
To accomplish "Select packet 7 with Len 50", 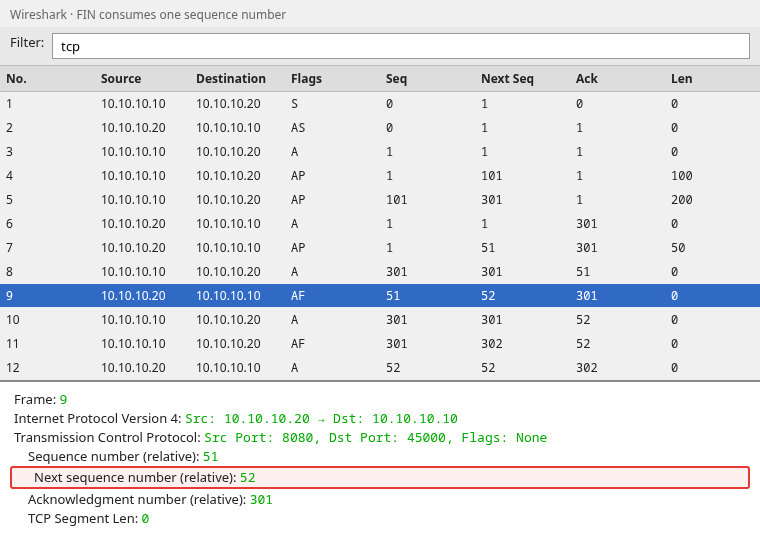I will (380, 248).
